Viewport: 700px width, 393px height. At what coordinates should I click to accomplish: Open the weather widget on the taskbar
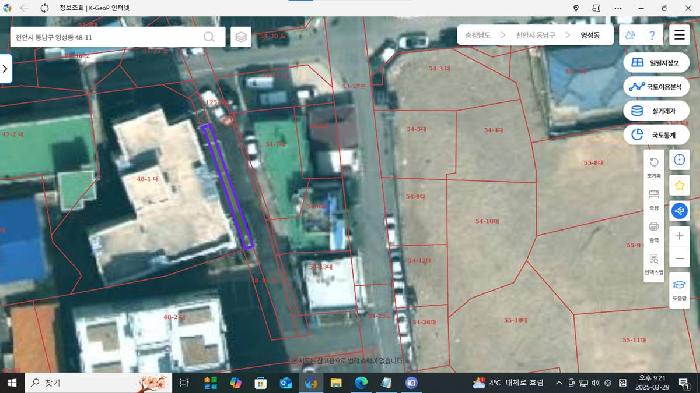coord(508,383)
